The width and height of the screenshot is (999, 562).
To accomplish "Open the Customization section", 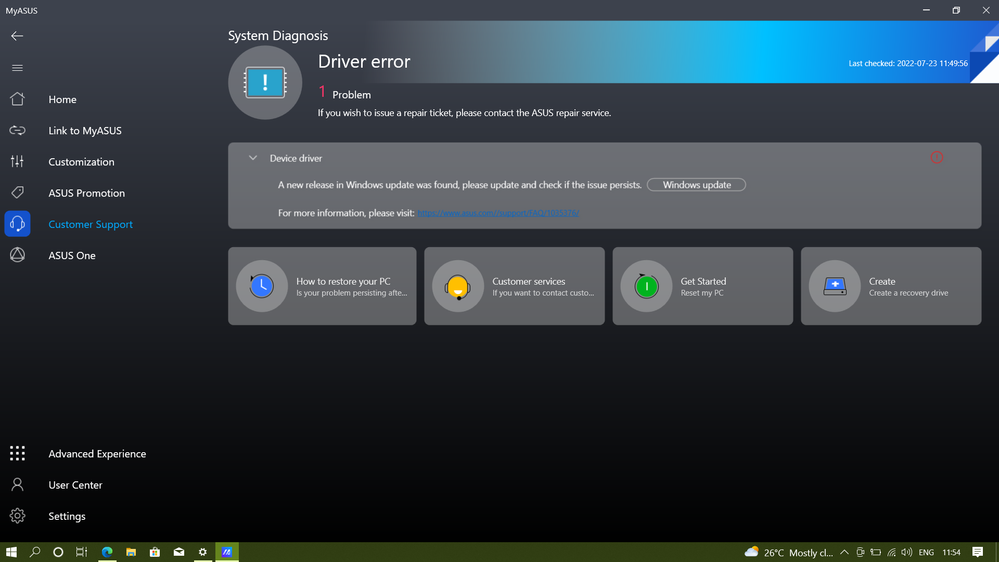I will 82,162.
